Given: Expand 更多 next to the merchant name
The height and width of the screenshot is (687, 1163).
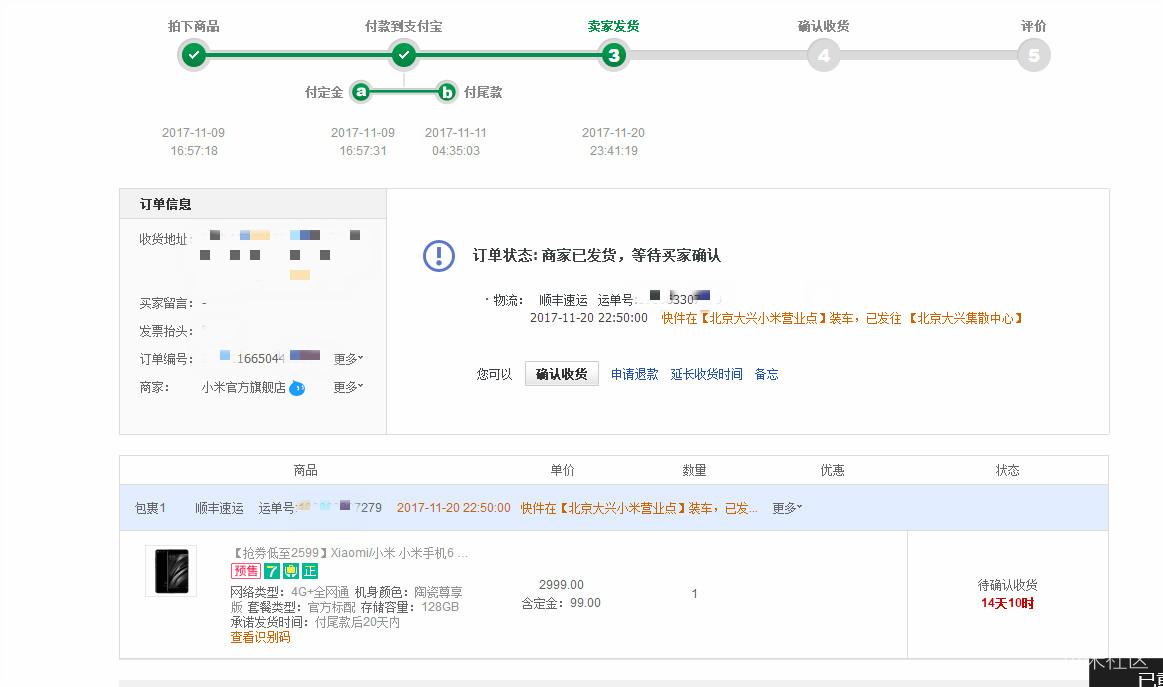Looking at the screenshot, I should pos(343,388).
